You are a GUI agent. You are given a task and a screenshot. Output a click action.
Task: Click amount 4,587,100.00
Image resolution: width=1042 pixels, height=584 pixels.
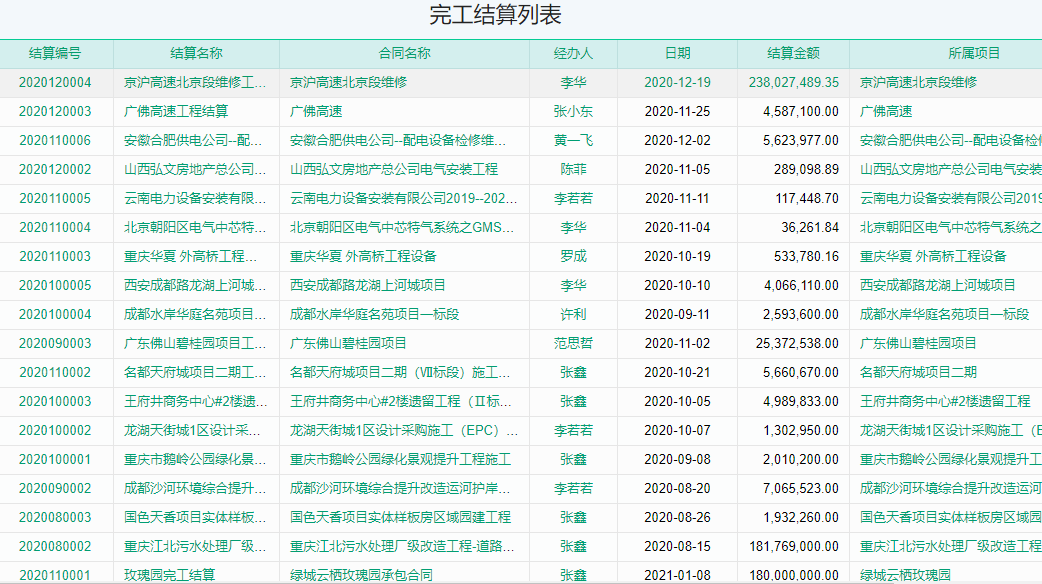[801, 112]
